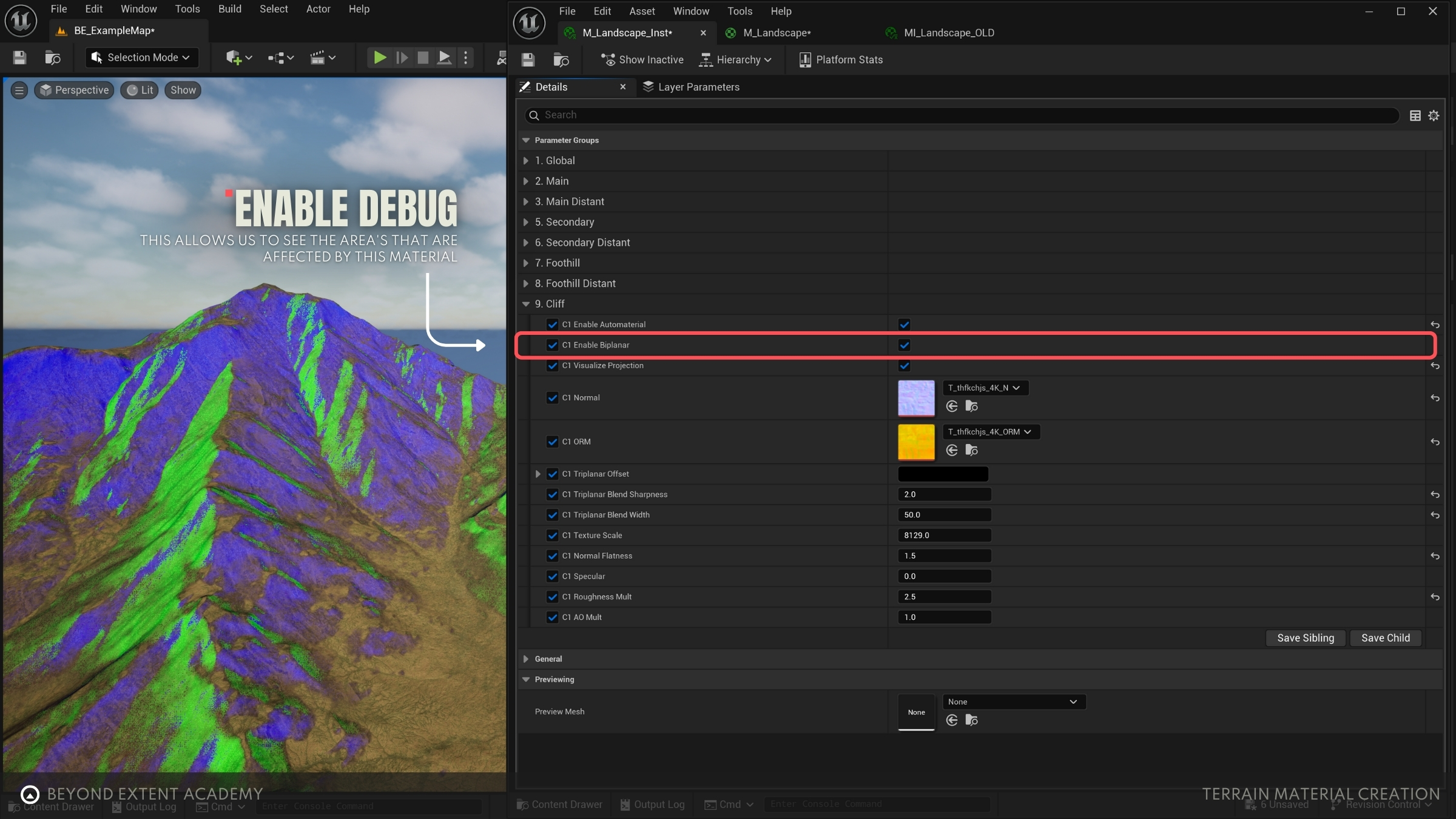Image resolution: width=1456 pixels, height=819 pixels.
Task: Open the Asset menu
Action: pos(641,11)
